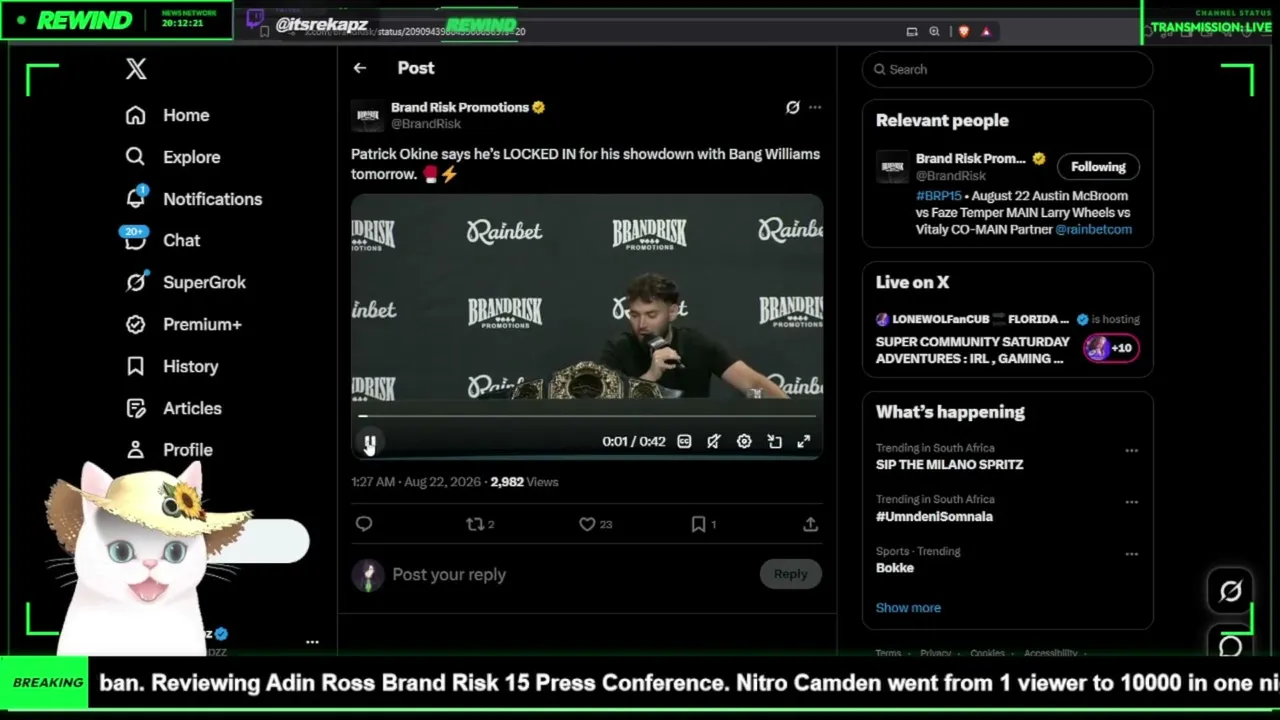Screen dimensions: 1280x720
Task: Open Brand Risk Promotions profile name on post
Action: 460,107
